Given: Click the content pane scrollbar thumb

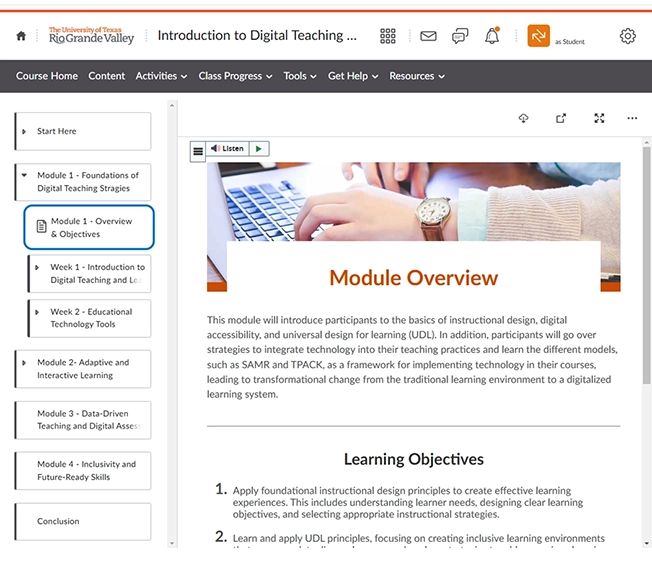Looking at the screenshot, I should coord(646,265).
